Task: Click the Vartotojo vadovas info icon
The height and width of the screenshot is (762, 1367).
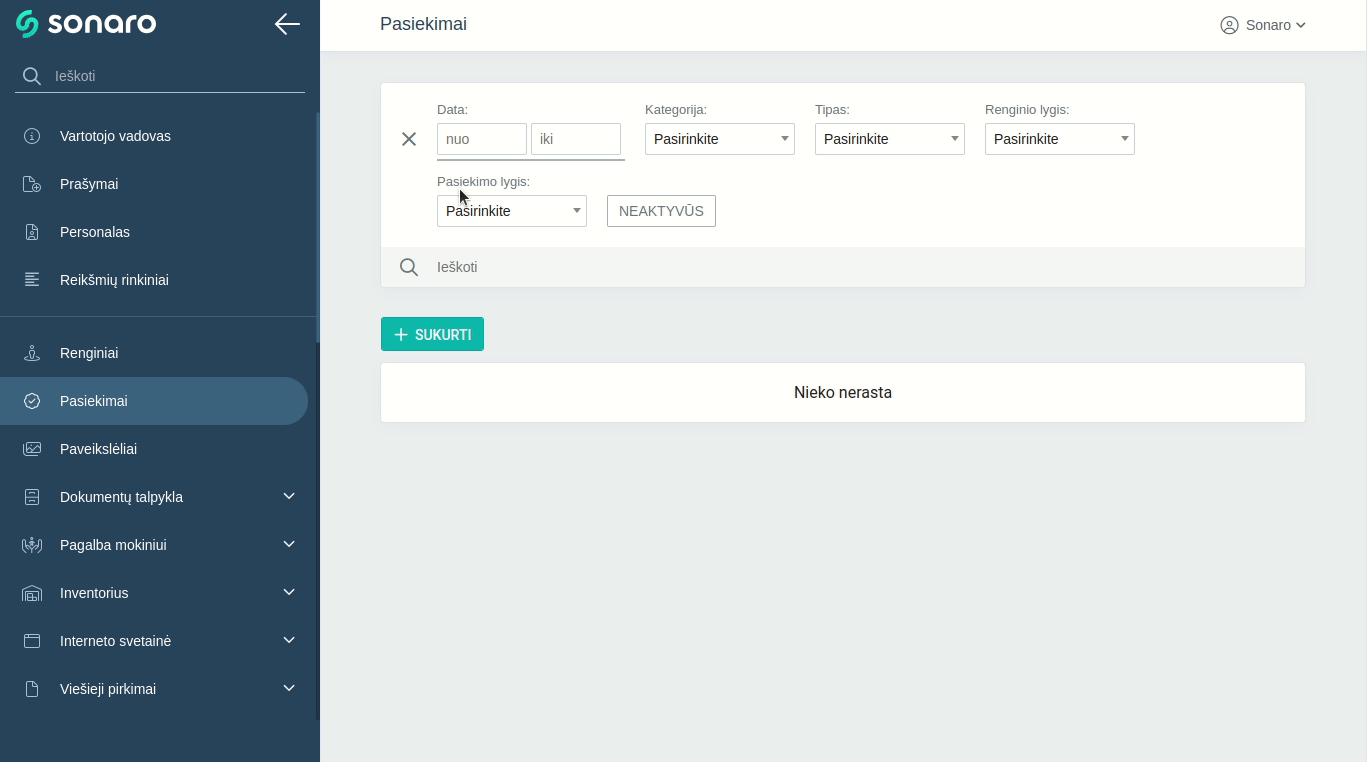Action: point(32,136)
